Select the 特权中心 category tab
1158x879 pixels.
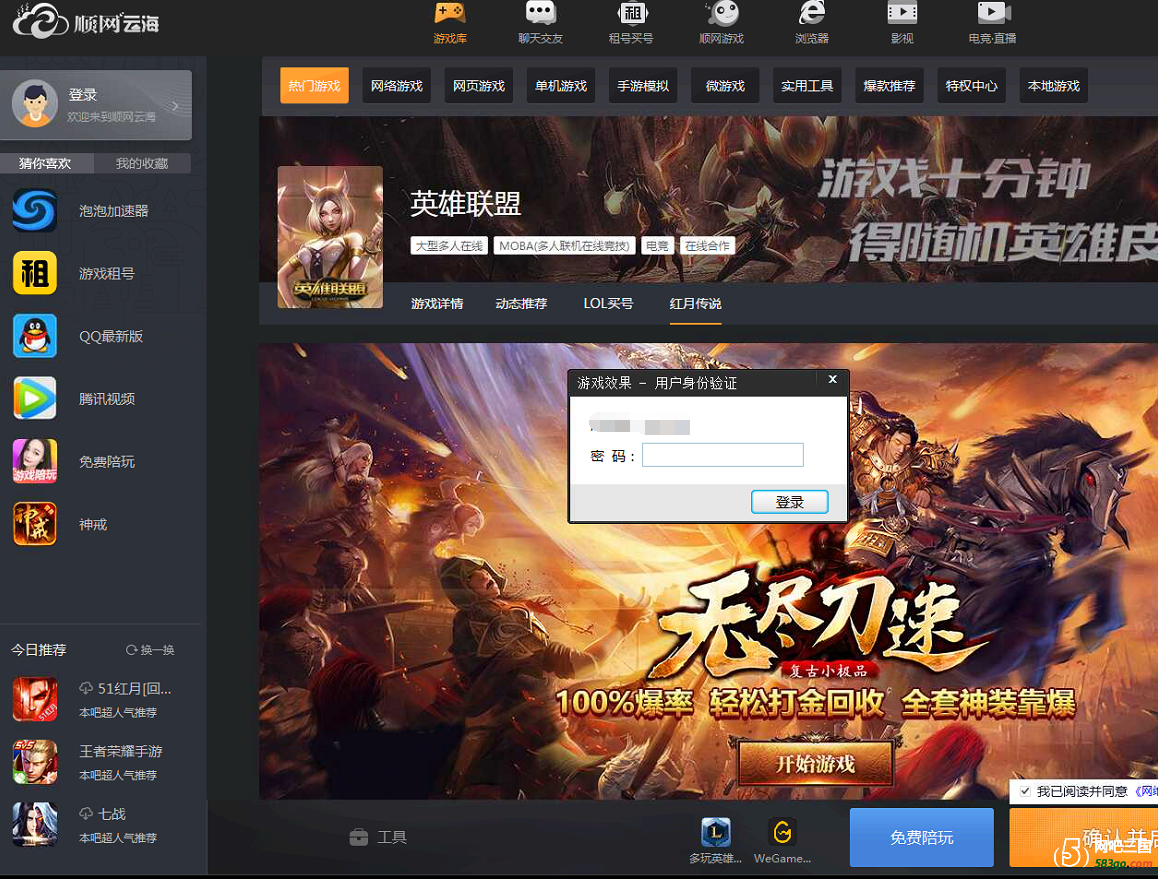click(x=971, y=86)
